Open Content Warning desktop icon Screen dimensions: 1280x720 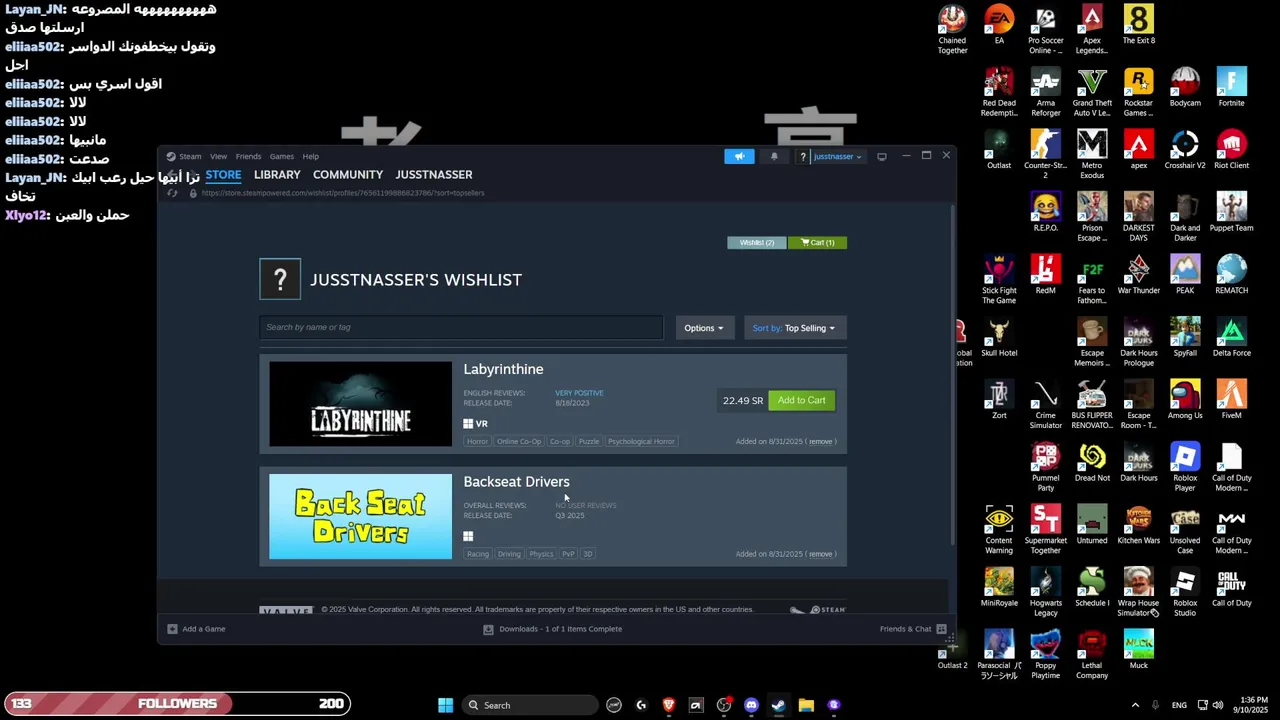tap(999, 531)
